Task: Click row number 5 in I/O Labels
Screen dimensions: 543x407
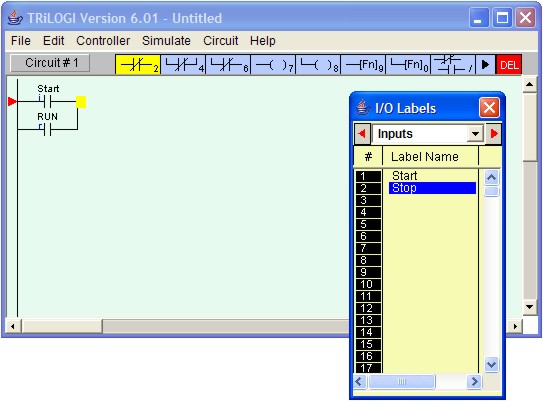Action: point(368,224)
